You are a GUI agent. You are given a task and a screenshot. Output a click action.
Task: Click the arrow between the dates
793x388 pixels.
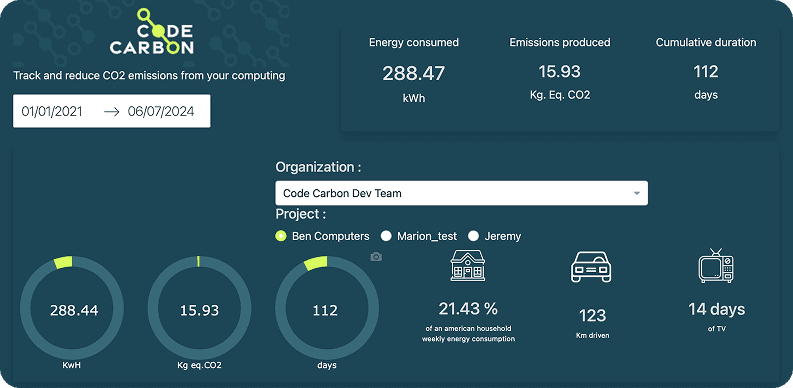point(111,112)
